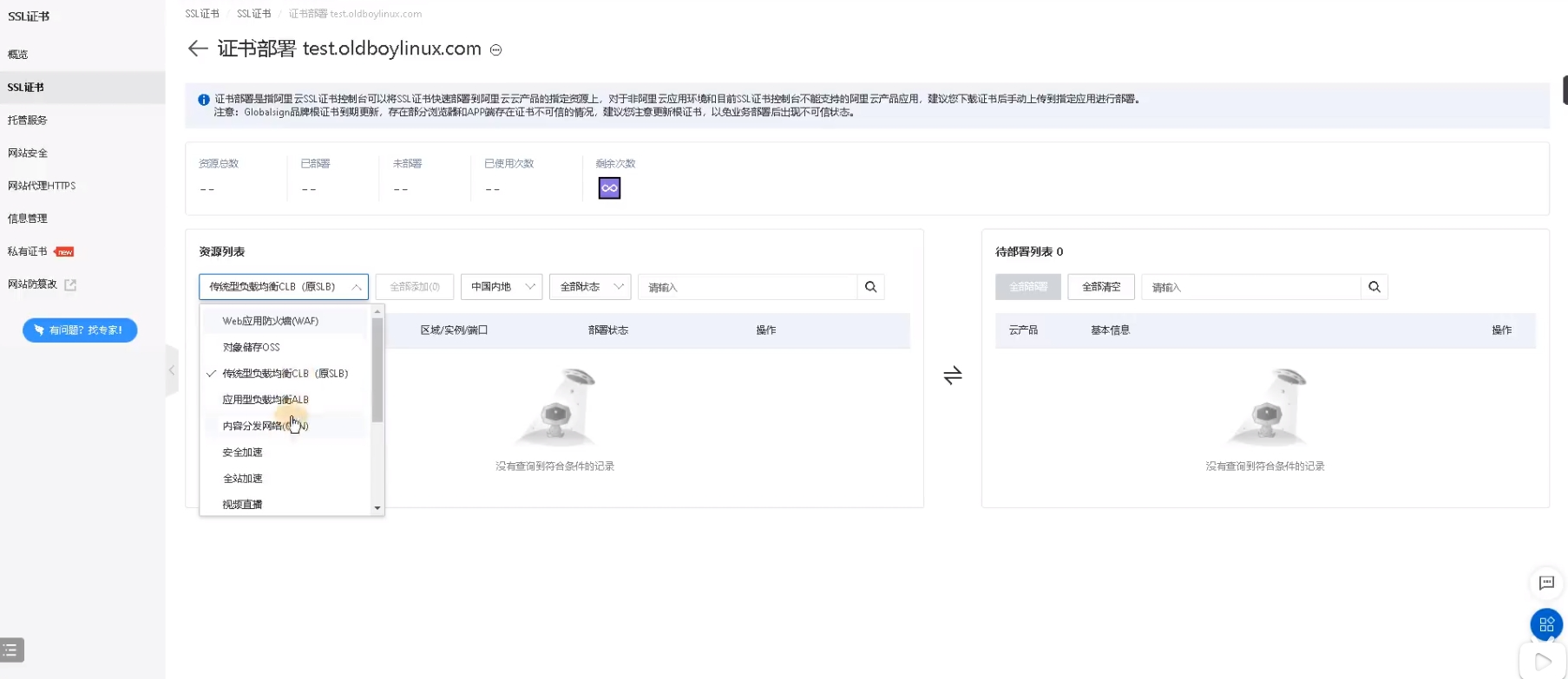This screenshot has width=1568, height=679.
Task: Select 应用型负载均衡ALB from the dropdown
Action: click(x=285, y=400)
